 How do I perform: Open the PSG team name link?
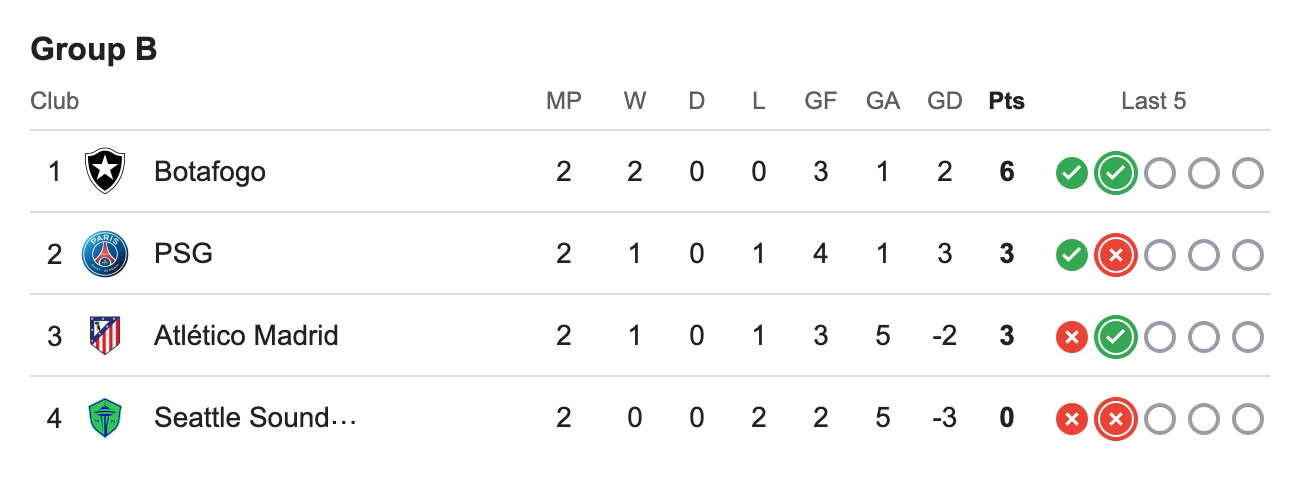click(183, 254)
